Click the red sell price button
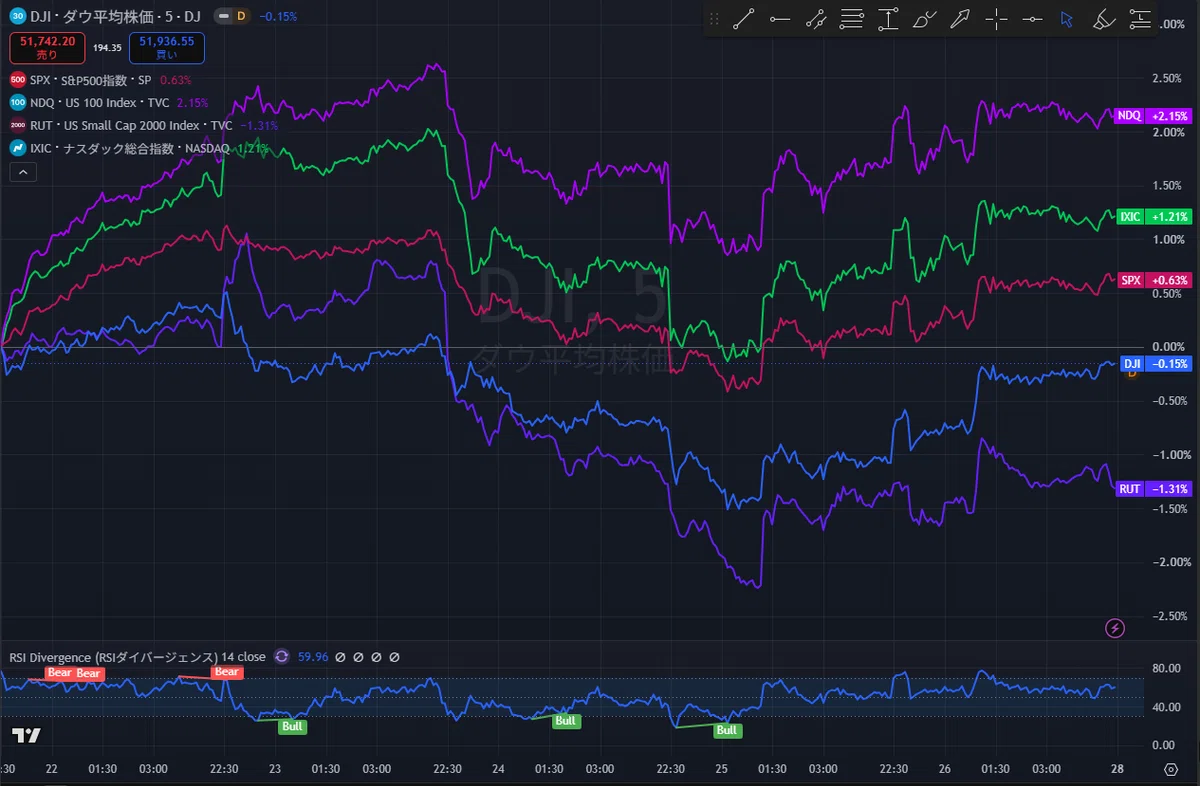Image resolution: width=1200 pixels, height=786 pixels. 47,48
